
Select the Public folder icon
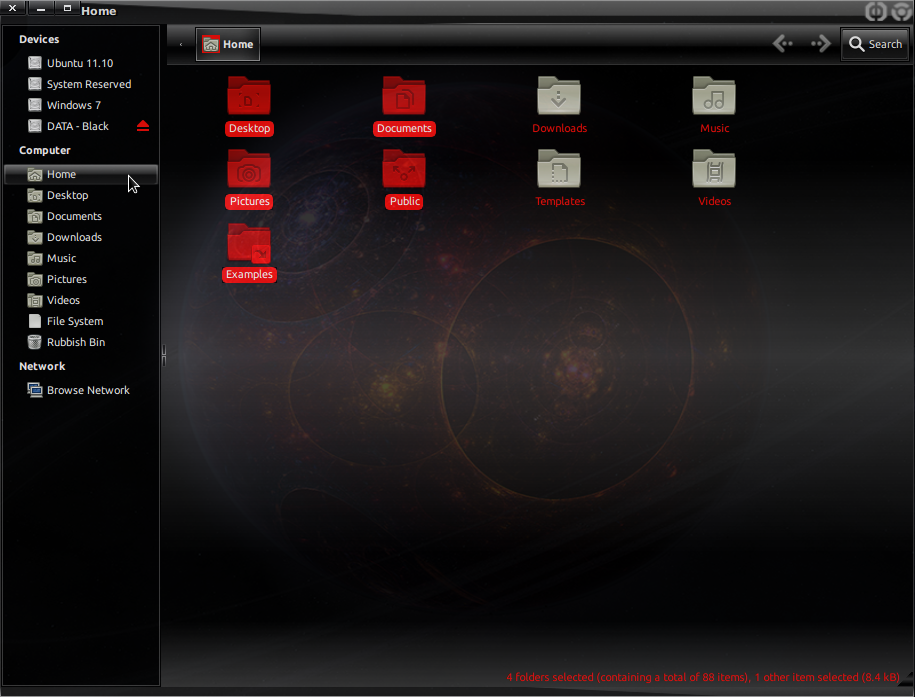pos(404,169)
